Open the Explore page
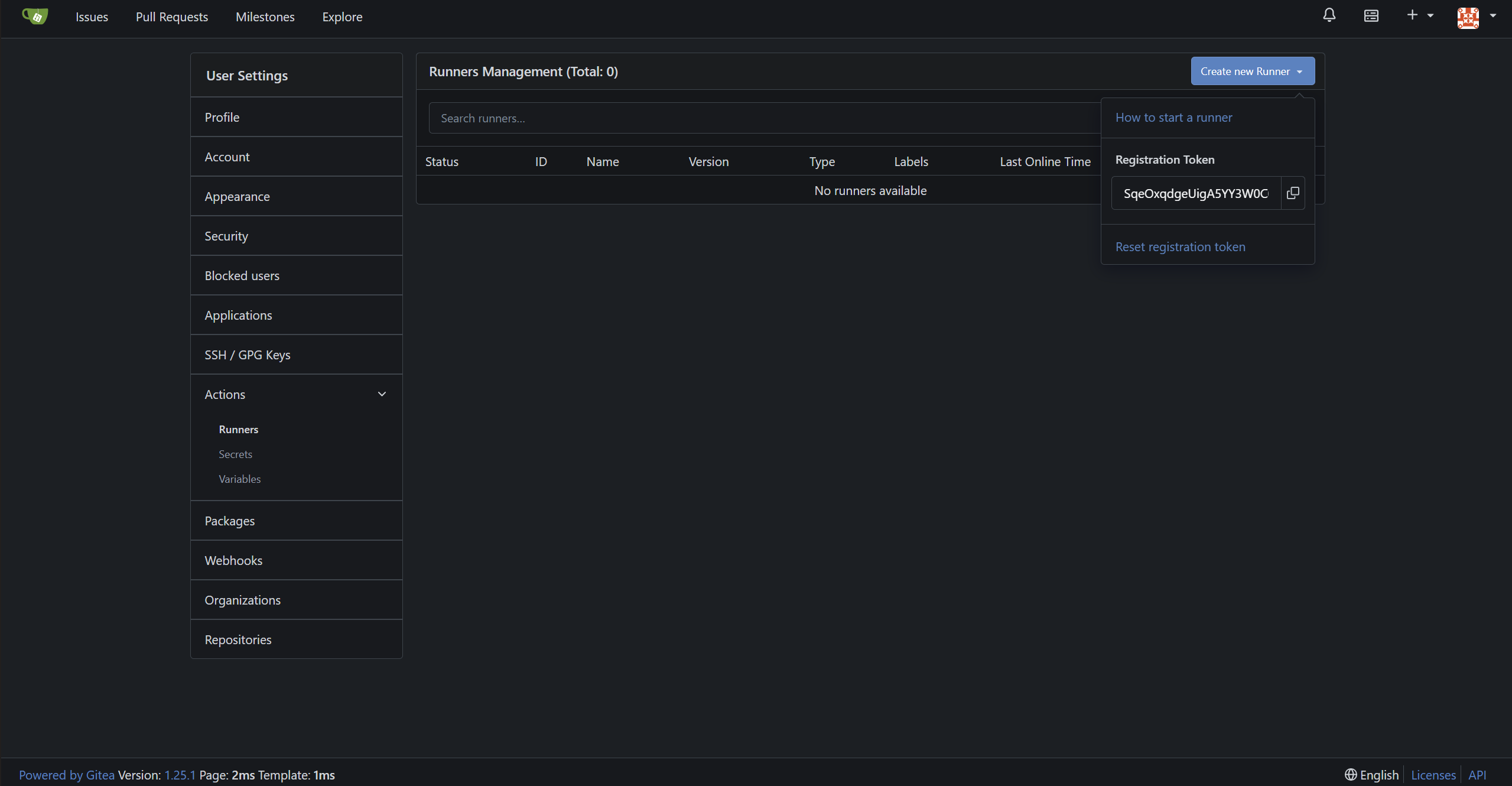The image size is (1512, 786). pyautogui.click(x=342, y=17)
